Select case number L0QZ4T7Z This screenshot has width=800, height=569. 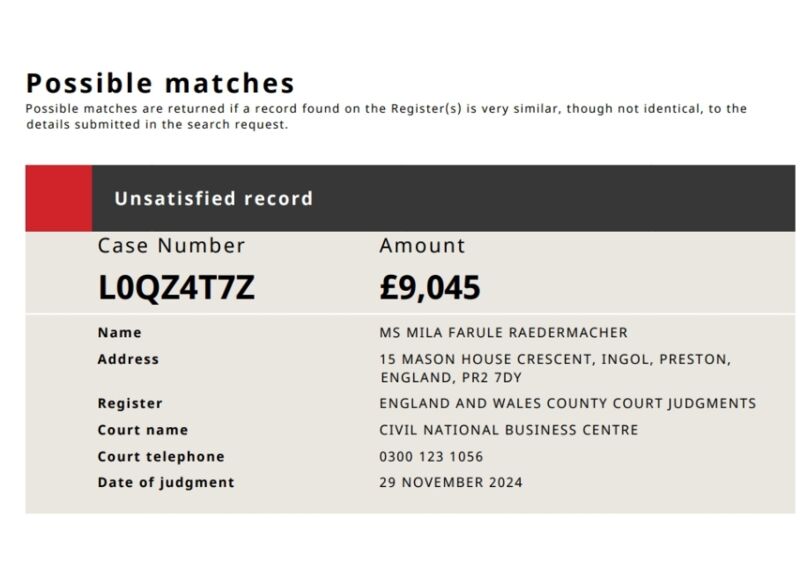pyautogui.click(x=177, y=287)
